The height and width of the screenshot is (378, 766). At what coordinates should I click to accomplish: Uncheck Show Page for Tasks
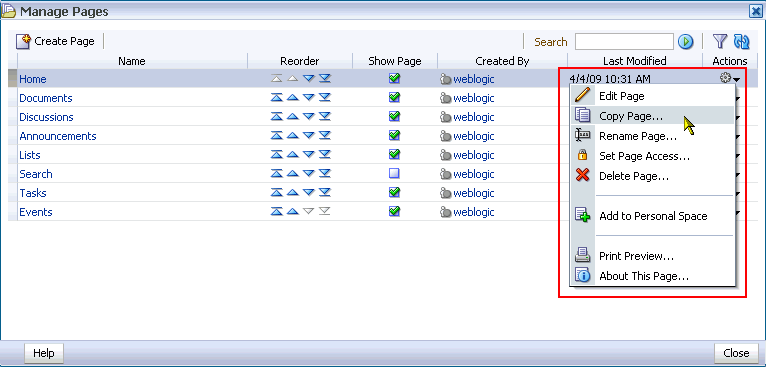coord(394,192)
